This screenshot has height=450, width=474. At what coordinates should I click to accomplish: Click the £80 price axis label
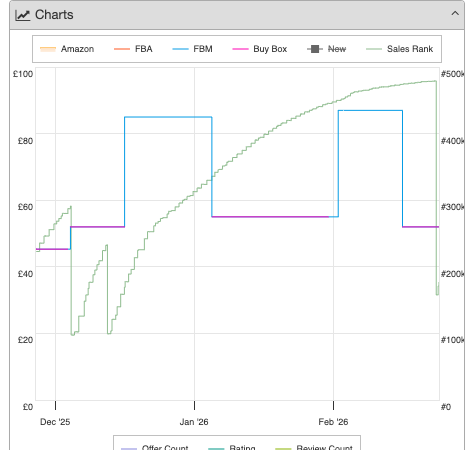click(x=25, y=141)
